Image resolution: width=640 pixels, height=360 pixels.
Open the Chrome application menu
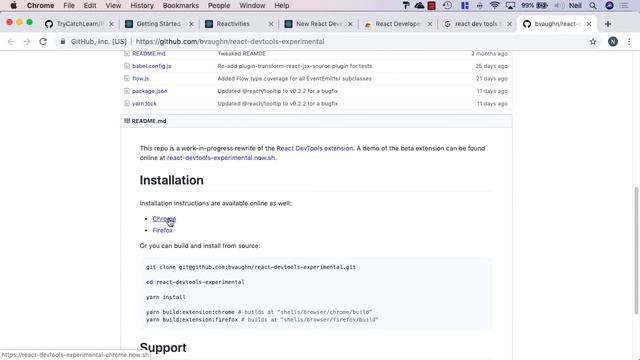coord(40,6)
